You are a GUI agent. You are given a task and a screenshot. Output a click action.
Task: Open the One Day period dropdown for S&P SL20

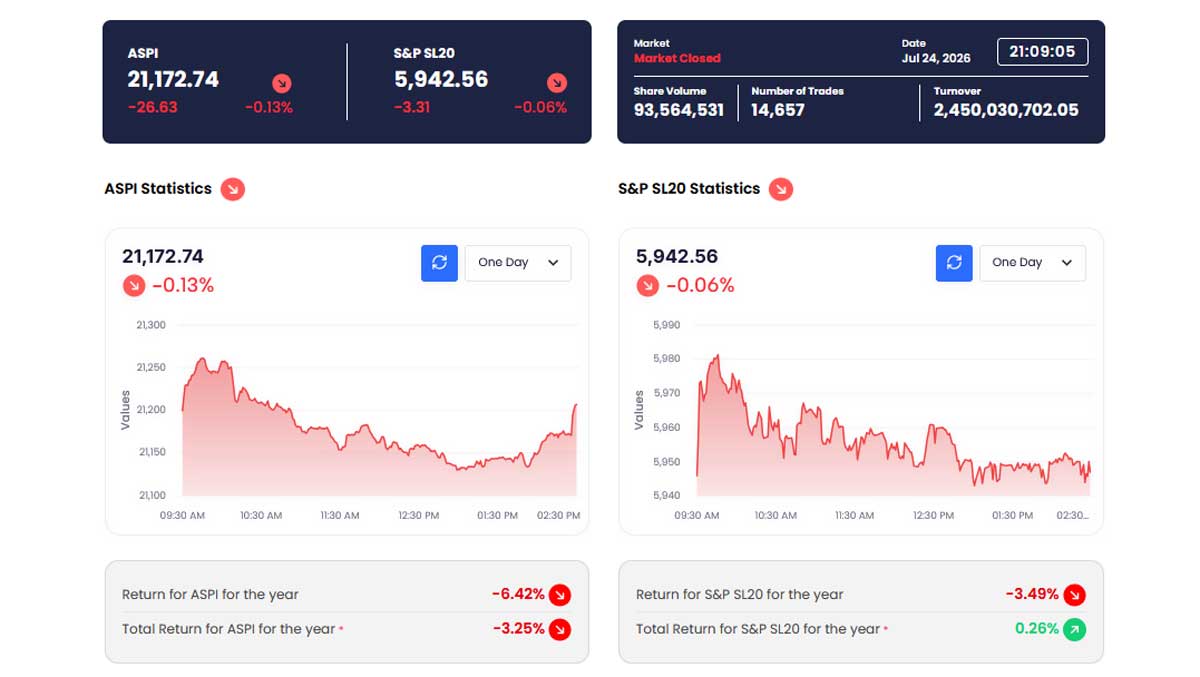click(1032, 263)
